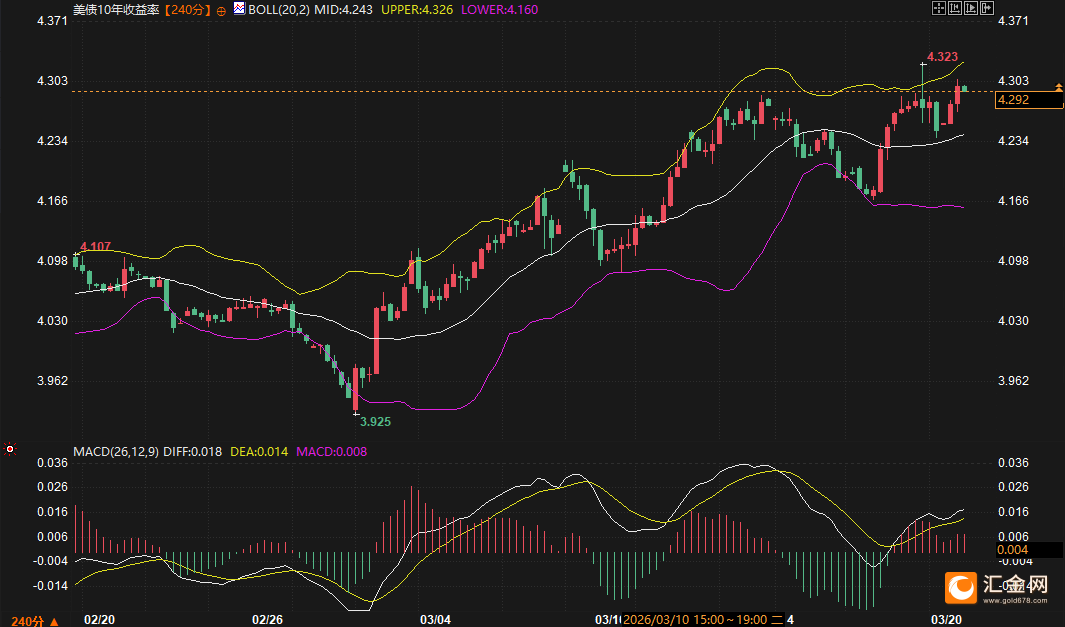
Task: Click the orange double-arrow price marker
Action: click(x=1058, y=89)
